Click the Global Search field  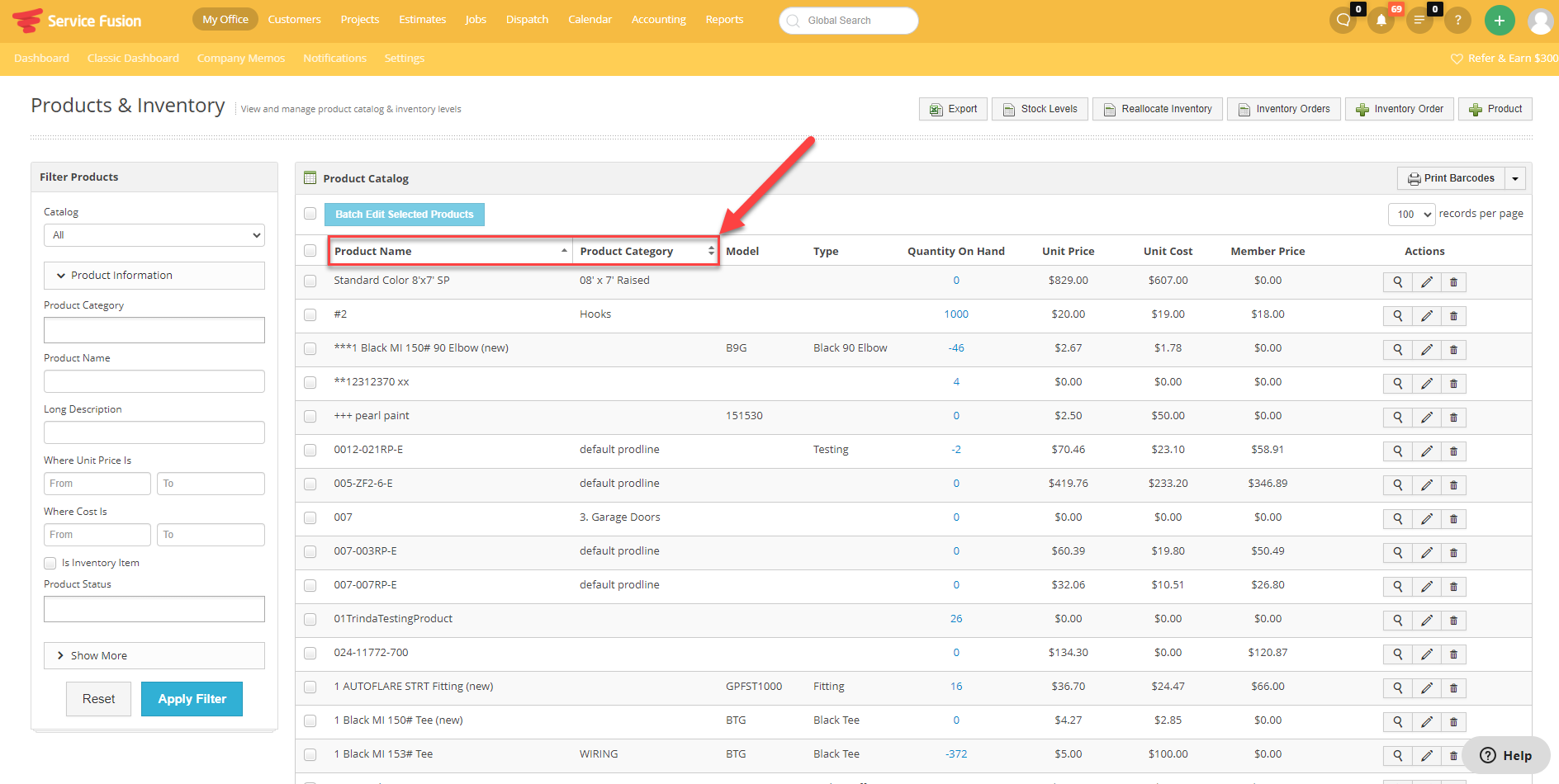click(849, 21)
